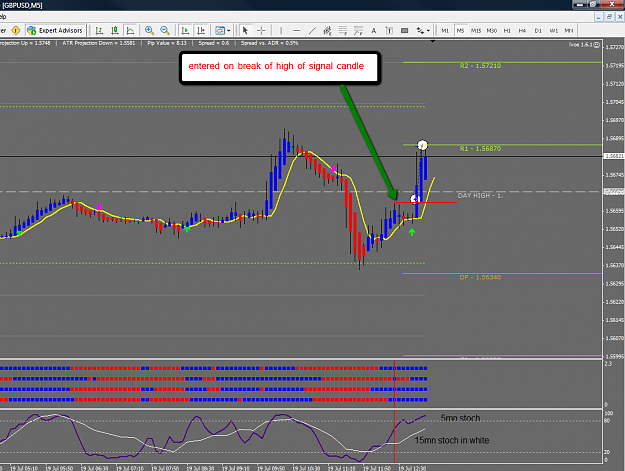Pick the trendline drawing tool

click(x=312, y=31)
